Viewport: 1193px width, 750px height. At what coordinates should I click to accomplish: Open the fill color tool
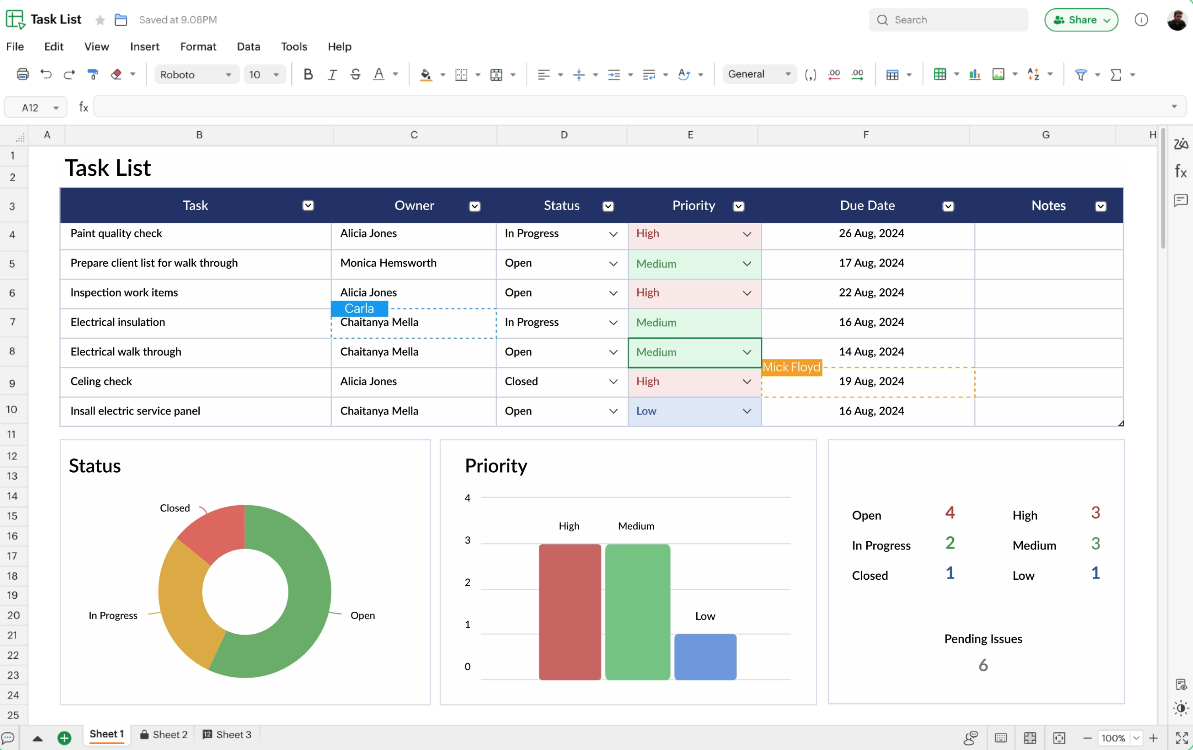point(428,74)
